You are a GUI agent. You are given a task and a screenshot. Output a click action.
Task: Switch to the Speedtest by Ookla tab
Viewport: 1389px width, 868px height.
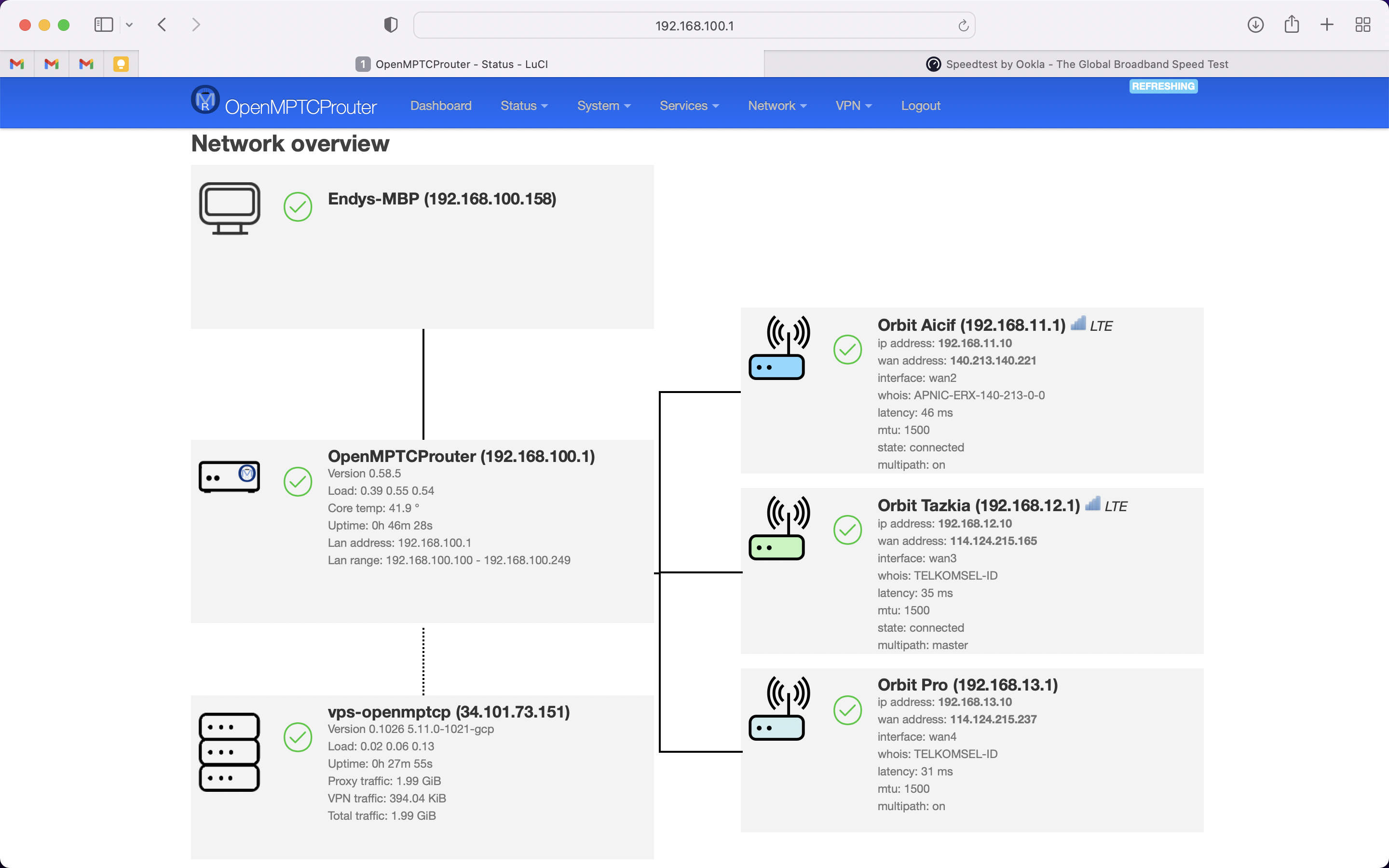[x=1077, y=64]
